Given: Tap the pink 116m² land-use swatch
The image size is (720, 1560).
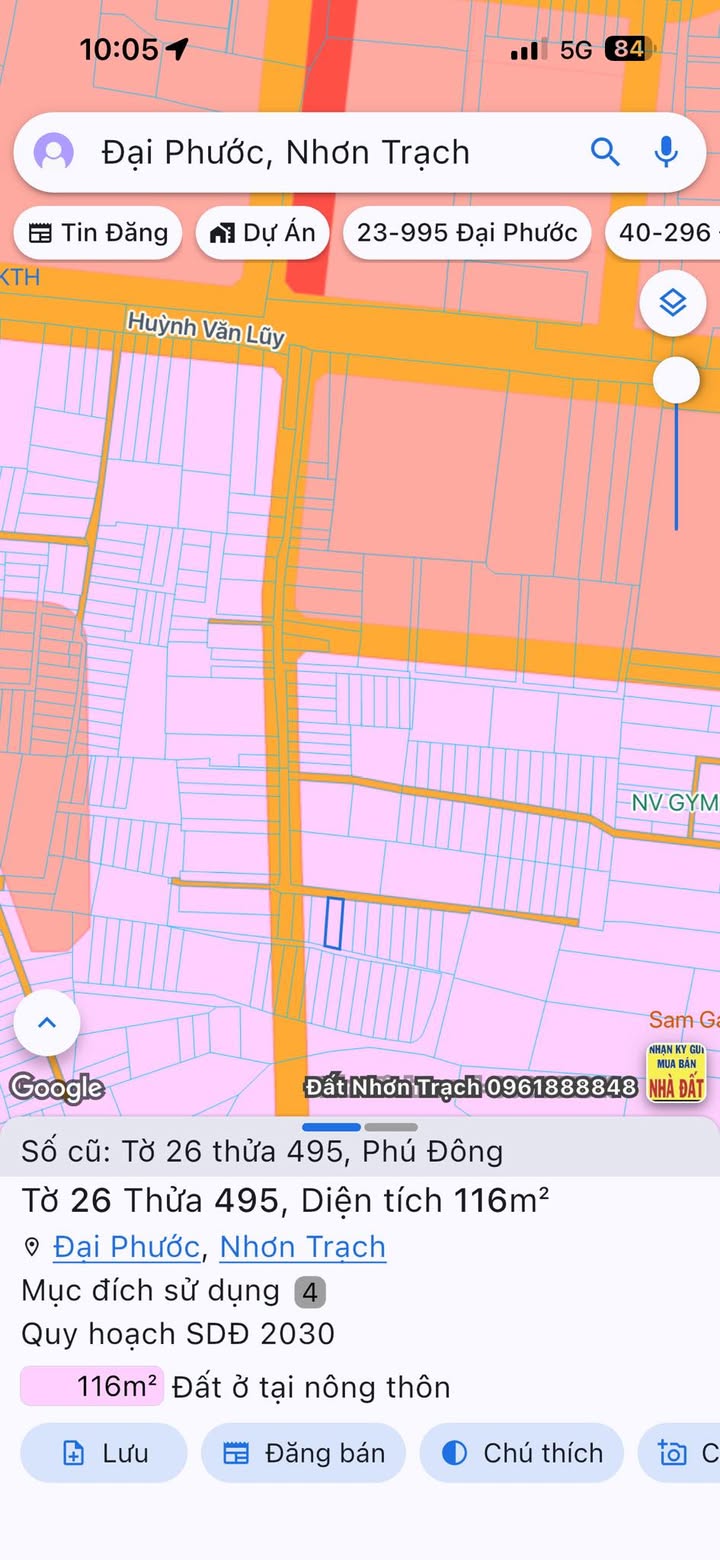Looking at the screenshot, I should [x=92, y=1387].
